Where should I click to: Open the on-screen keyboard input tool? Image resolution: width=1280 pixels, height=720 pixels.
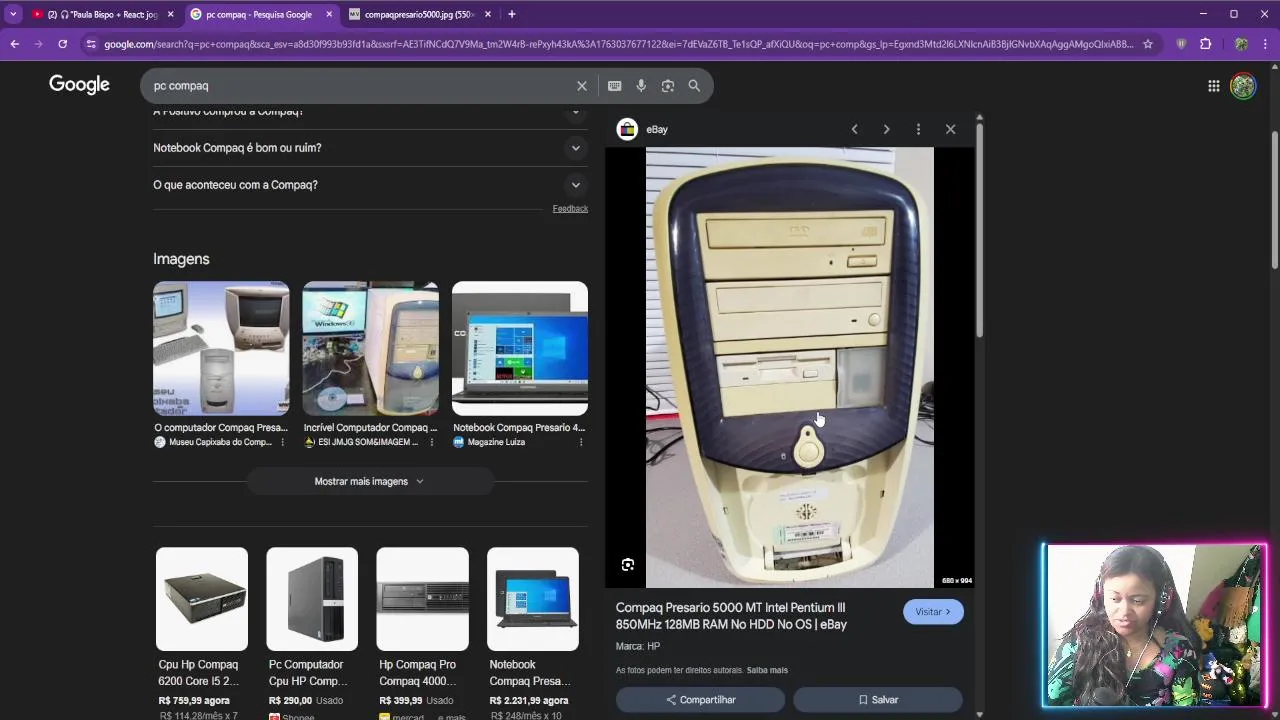pyautogui.click(x=614, y=86)
